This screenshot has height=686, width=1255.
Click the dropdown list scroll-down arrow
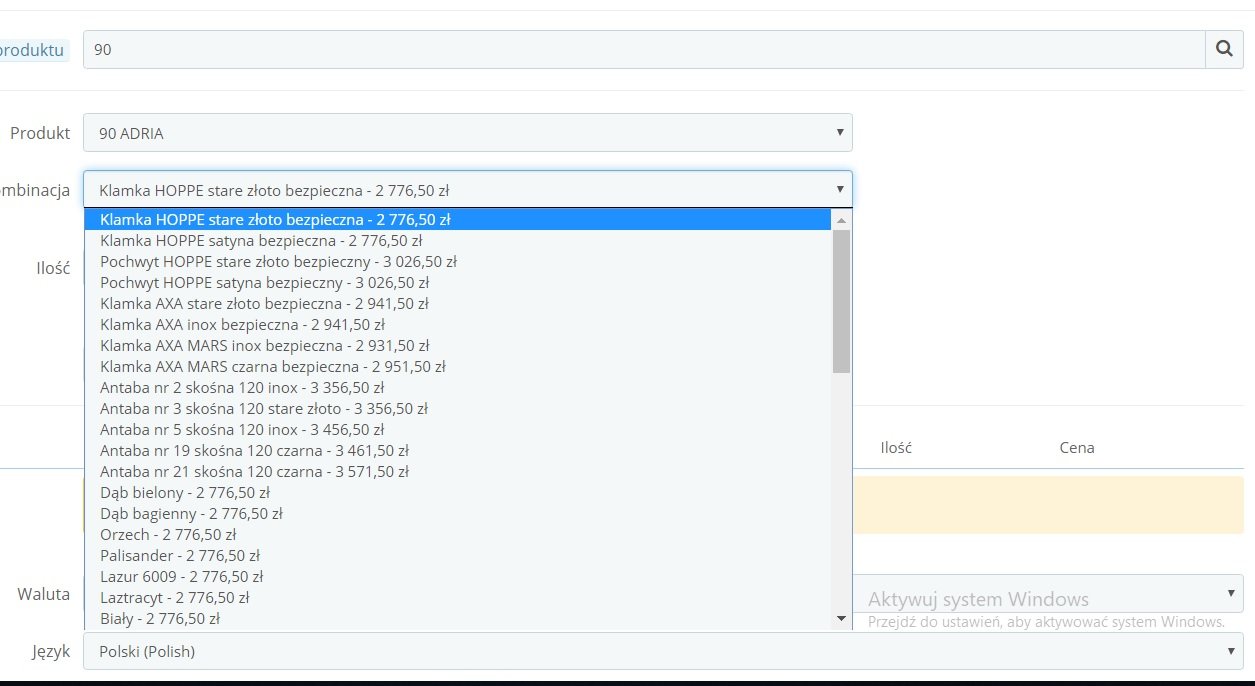pos(841,619)
